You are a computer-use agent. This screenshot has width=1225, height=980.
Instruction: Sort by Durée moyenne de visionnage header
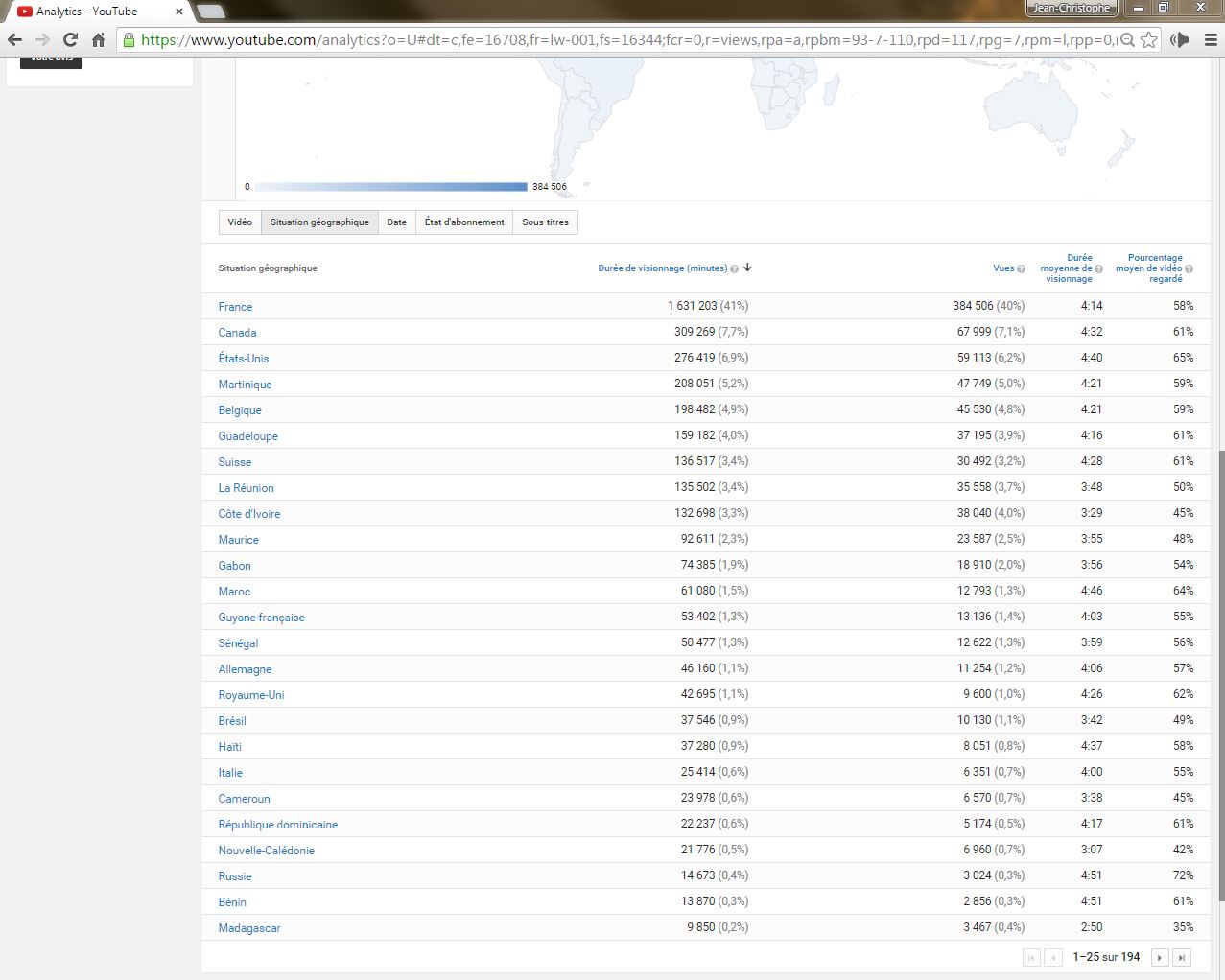[x=1067, y=268]
